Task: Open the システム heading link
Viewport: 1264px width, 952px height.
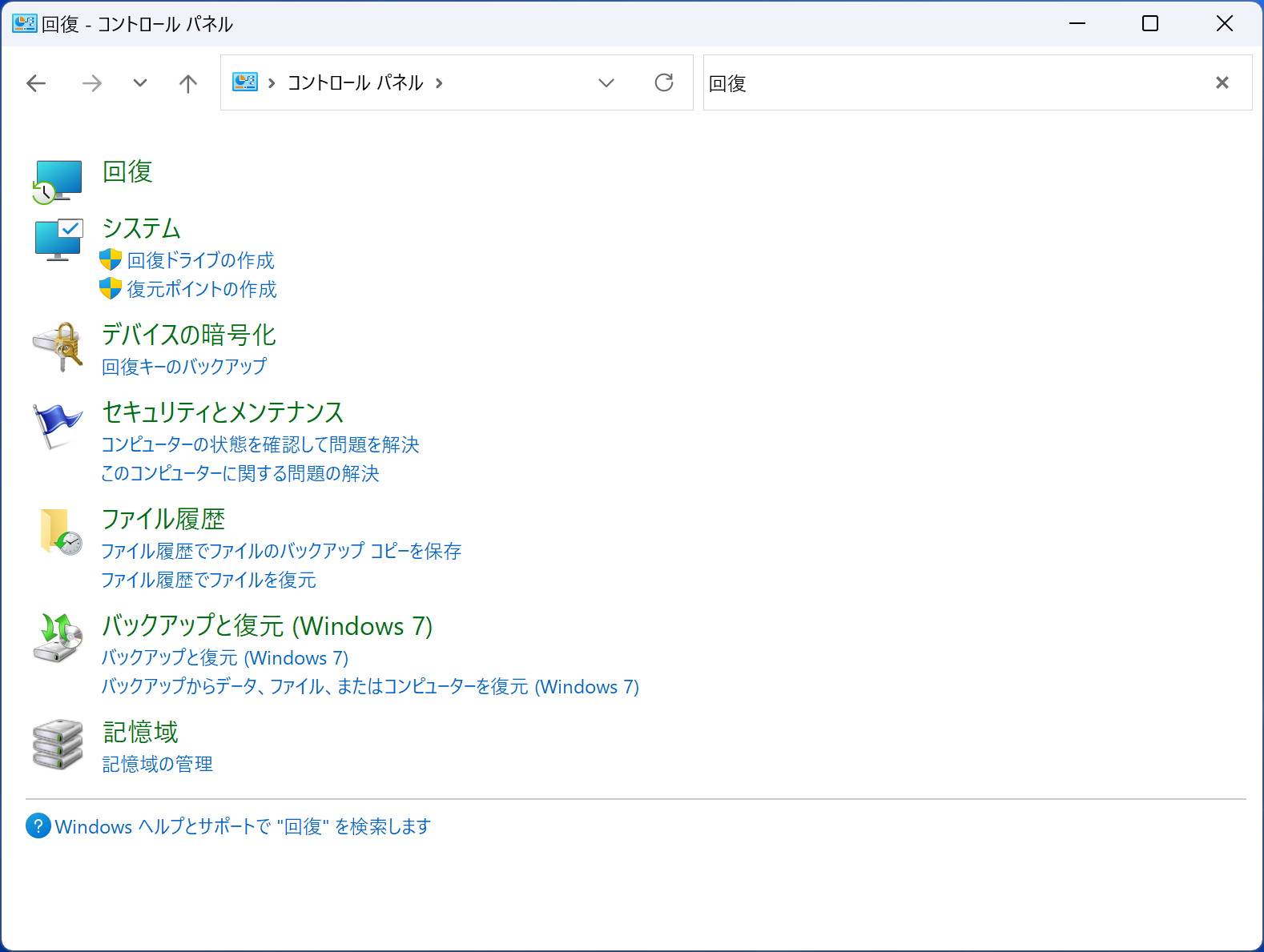Action: (x=142, y=228)
